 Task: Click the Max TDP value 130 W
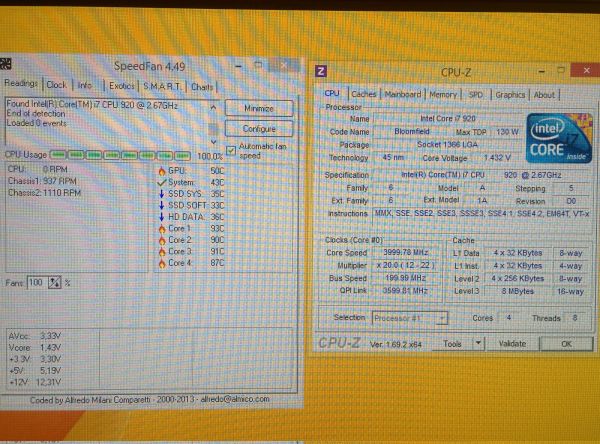point(507,132)
